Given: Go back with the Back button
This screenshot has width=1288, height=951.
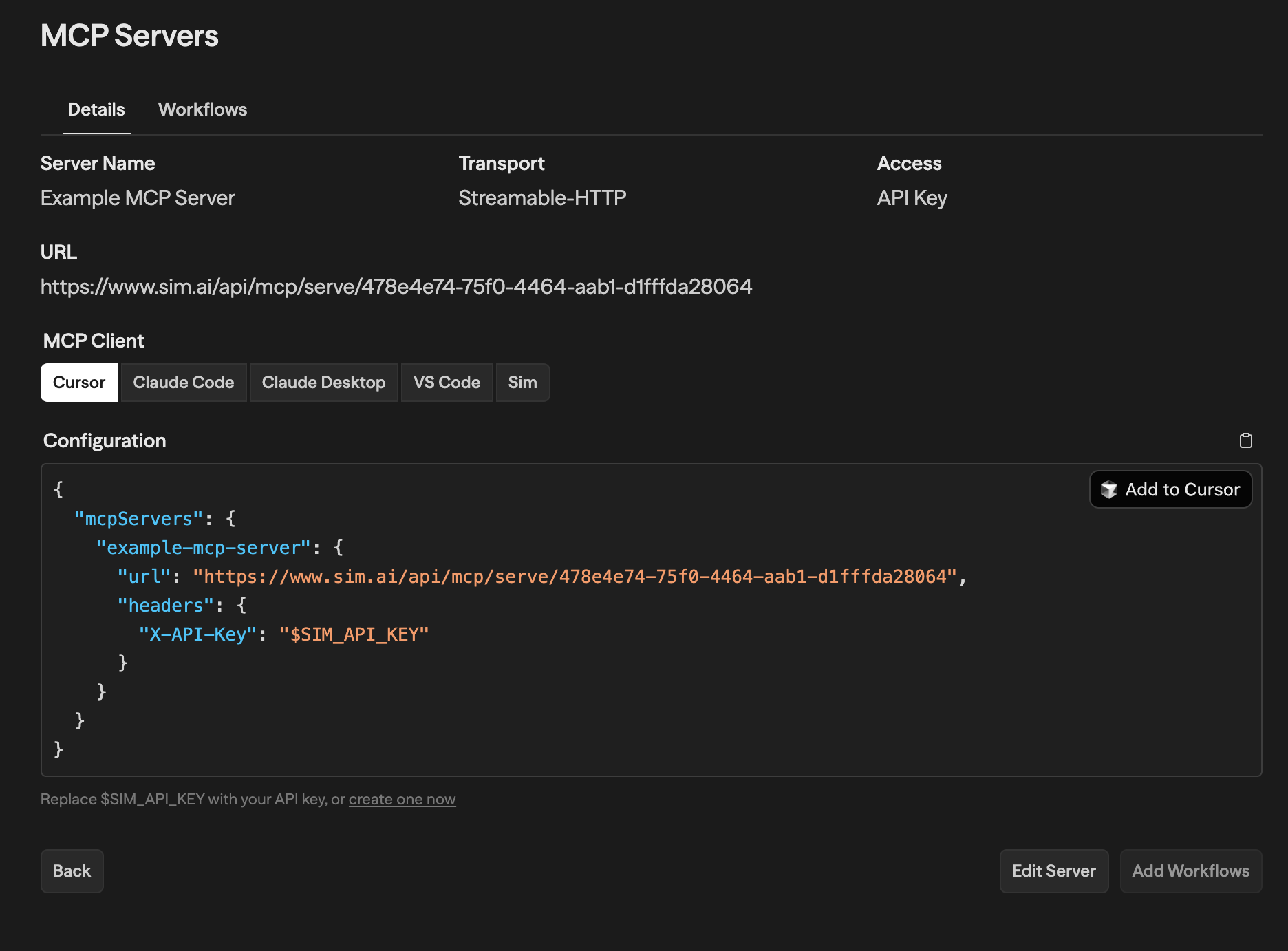Looking at the screenshot, I should click(x=72, y=870).
